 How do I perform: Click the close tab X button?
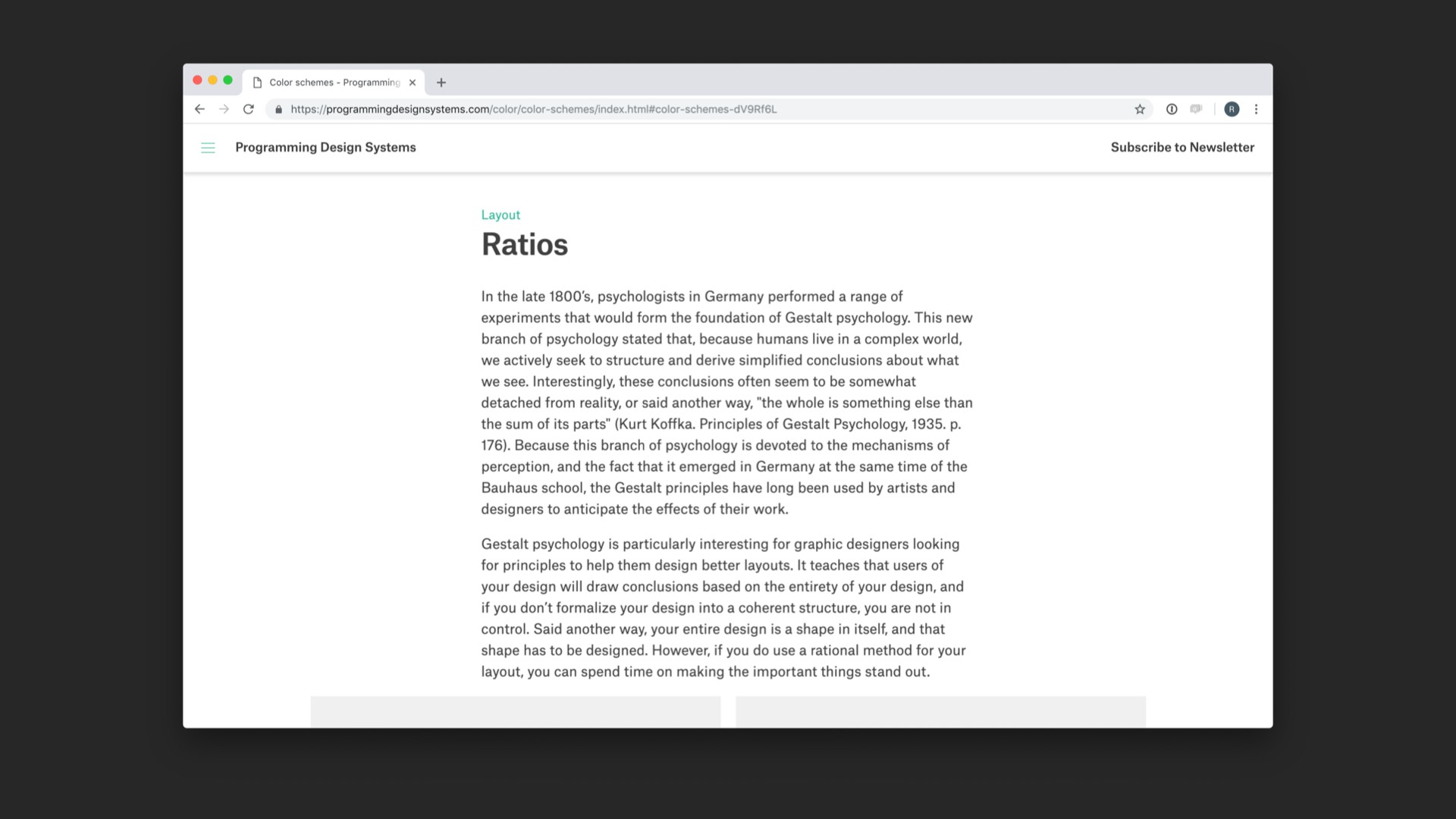point(410,82)
